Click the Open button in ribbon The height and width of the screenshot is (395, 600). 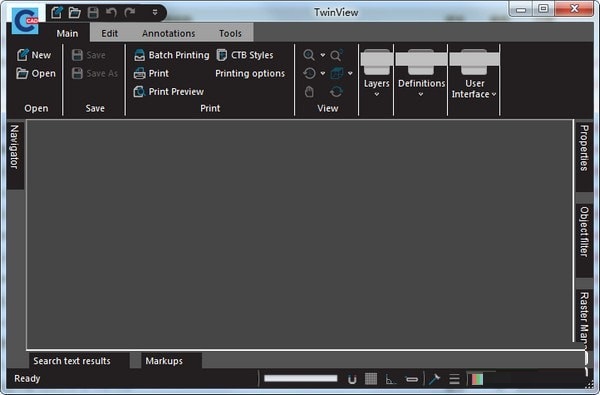tap(36, 73)
